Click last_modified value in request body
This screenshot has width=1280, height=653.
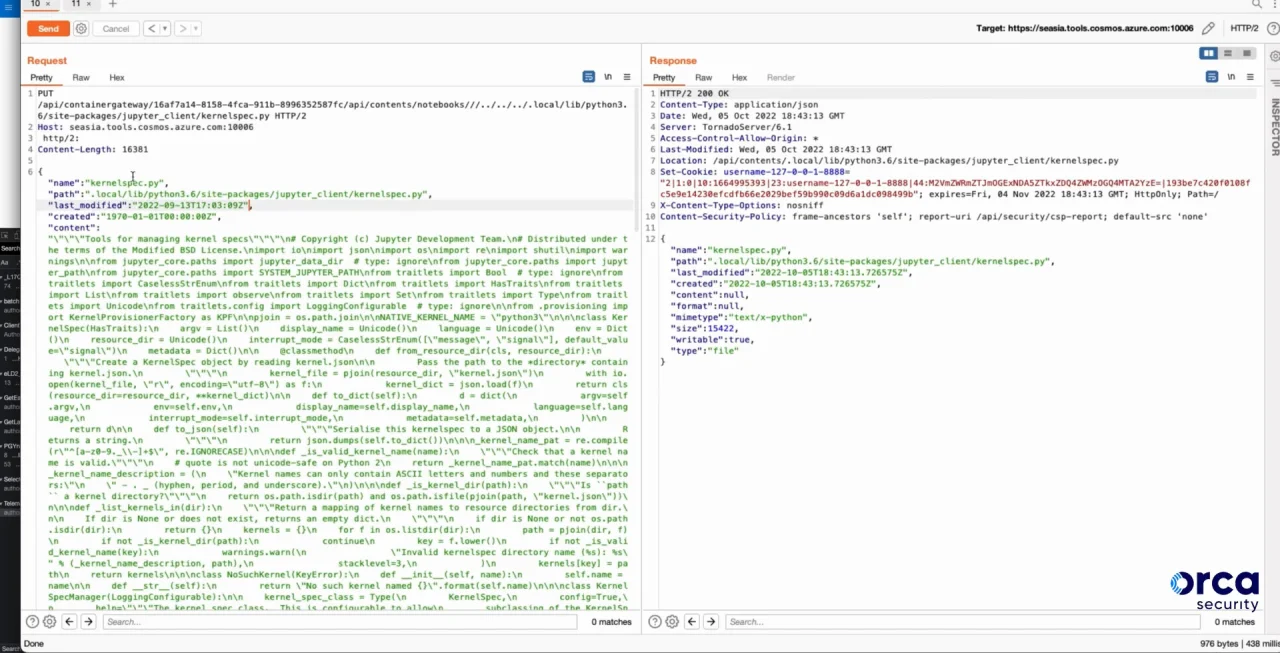[x=190, y=205]
